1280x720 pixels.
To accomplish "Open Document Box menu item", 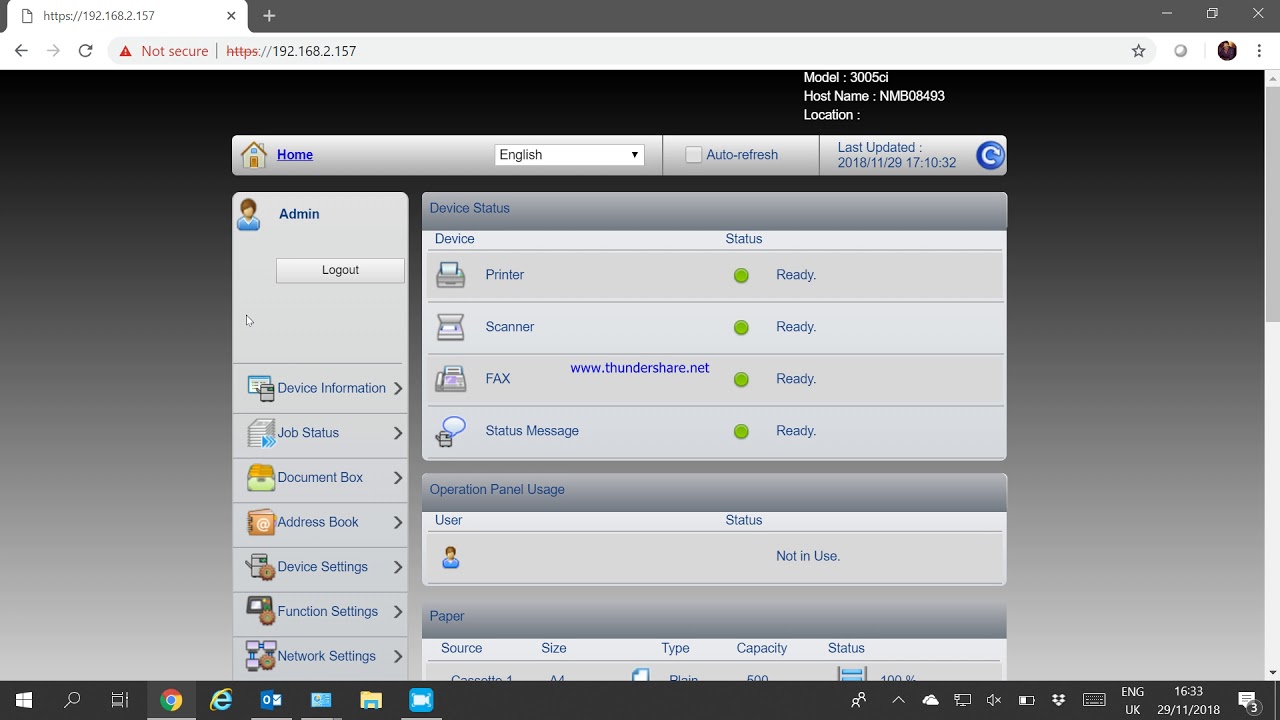I will click(x=320, y=478).
